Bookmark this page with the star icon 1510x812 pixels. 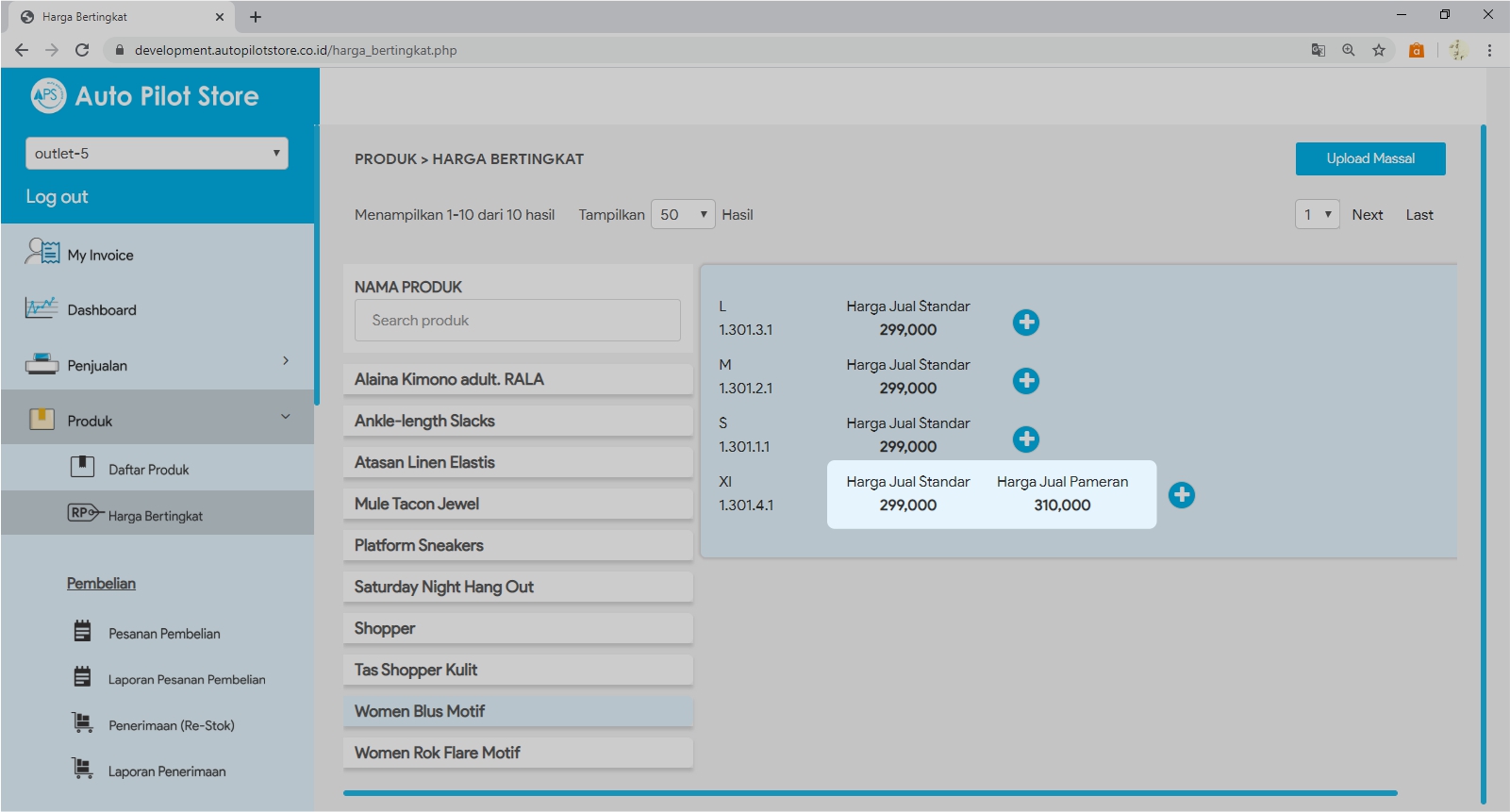click(x=1379, y=50)
